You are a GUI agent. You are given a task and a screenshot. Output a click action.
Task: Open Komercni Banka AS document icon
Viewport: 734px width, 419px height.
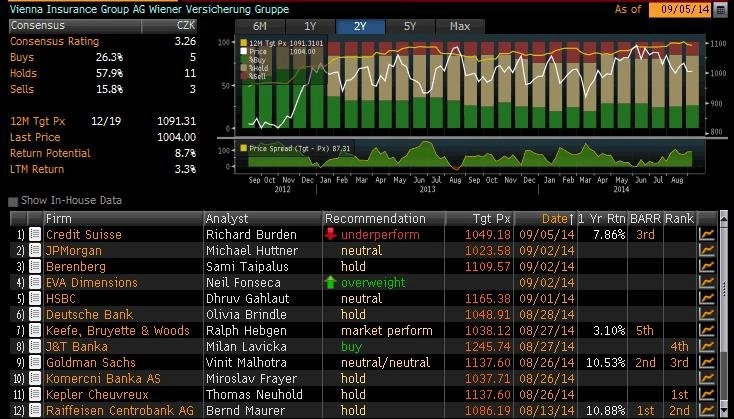coord(35,378)
